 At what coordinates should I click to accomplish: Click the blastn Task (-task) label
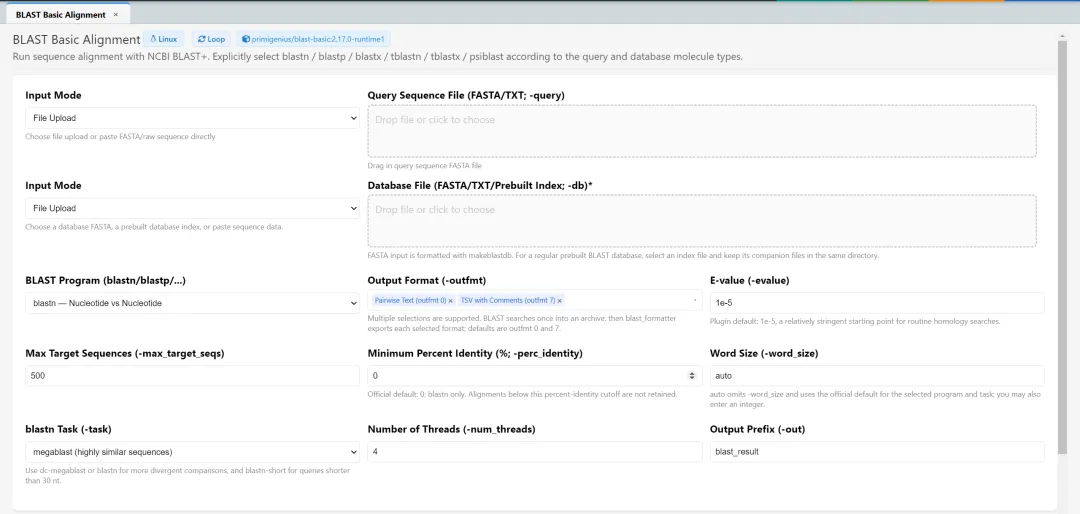coord(68,429)
